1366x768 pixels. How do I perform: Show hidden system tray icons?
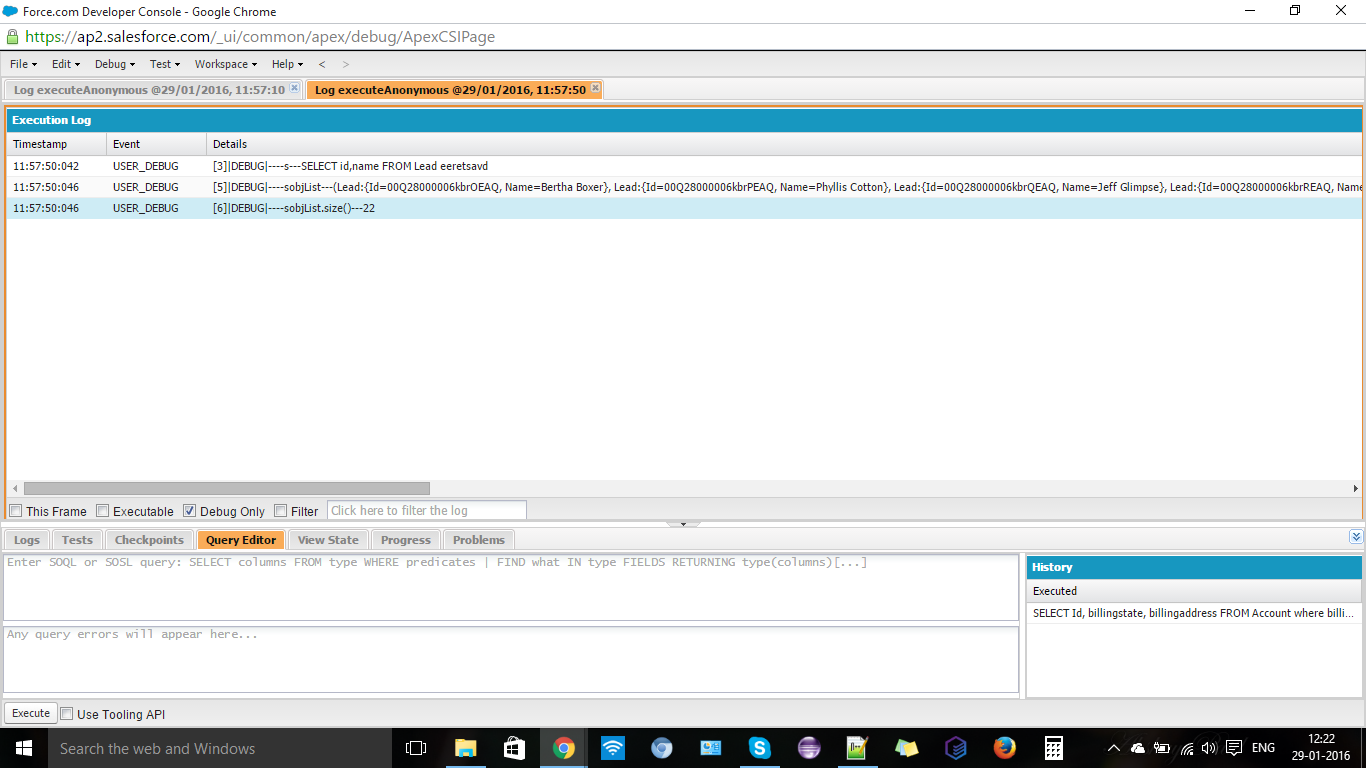click(1113, 748)
